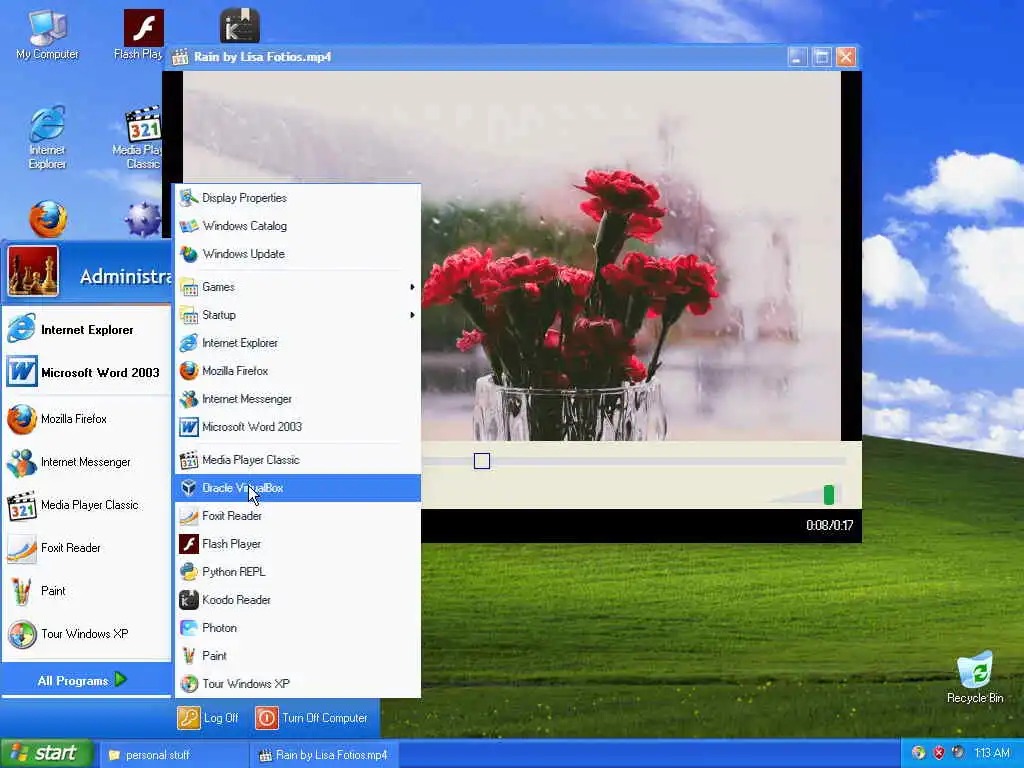Click the red security alert tray icon
Screen dimensions: 1024x768
click(938, 753)
